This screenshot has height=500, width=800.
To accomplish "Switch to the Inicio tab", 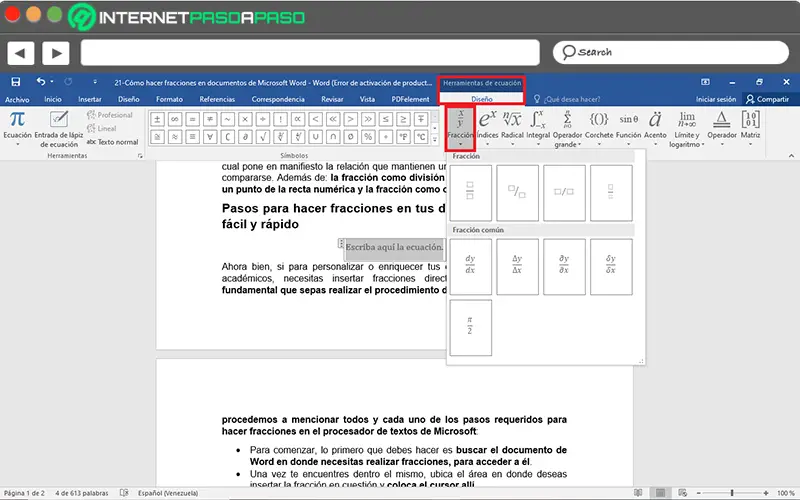I will click(53, 99).
